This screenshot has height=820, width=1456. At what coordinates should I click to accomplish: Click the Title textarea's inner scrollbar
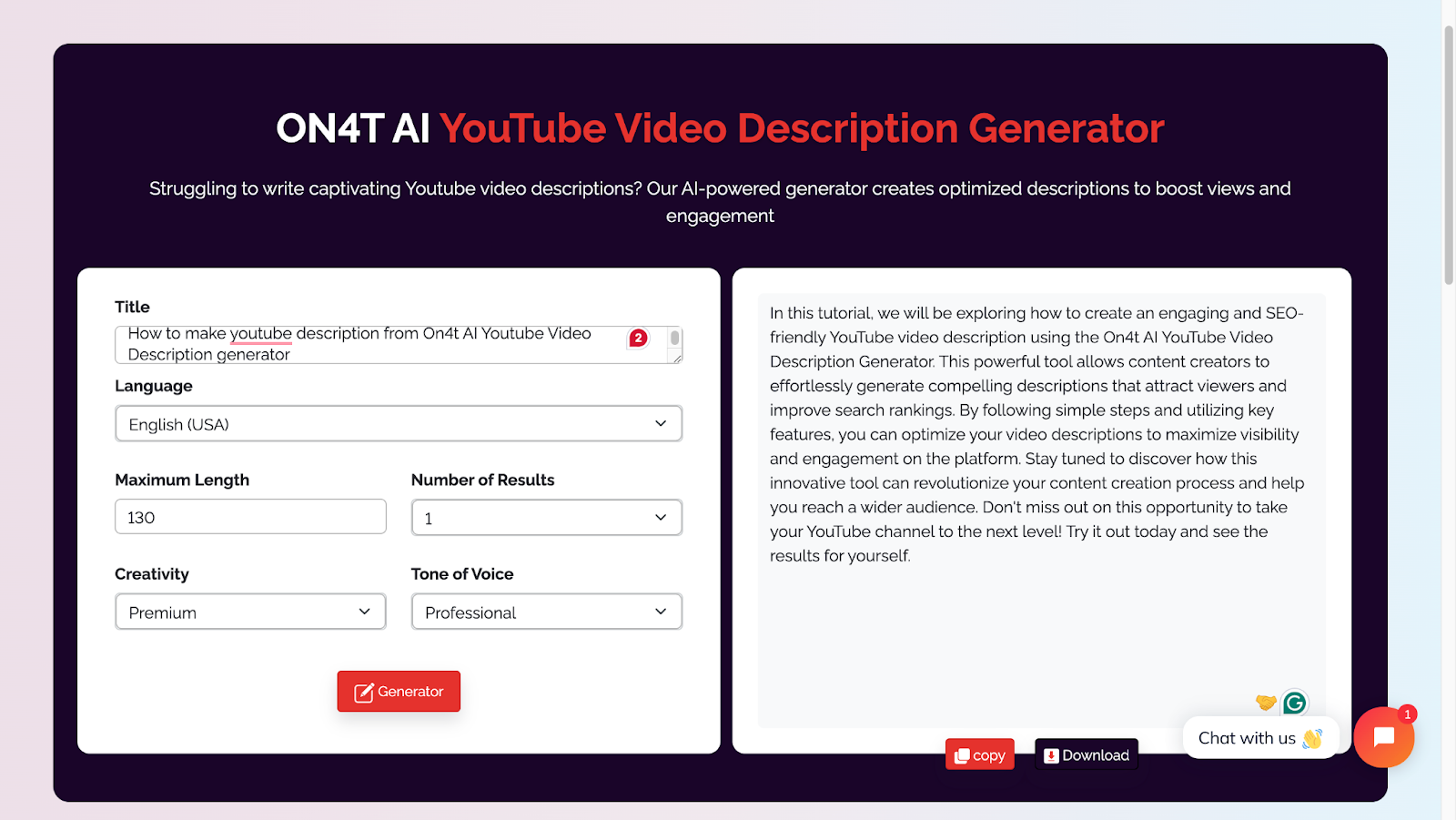point(674,339)
